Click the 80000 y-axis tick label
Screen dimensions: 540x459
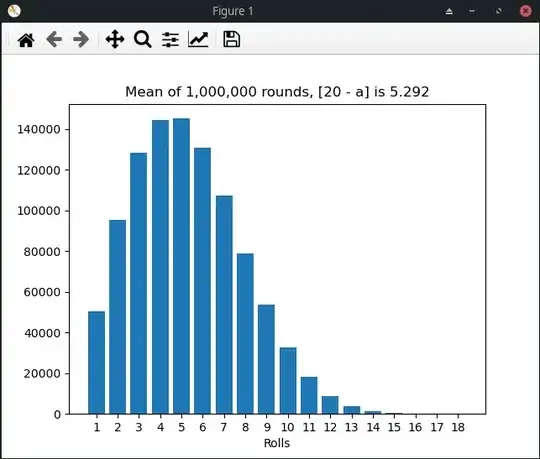point(42,252)
